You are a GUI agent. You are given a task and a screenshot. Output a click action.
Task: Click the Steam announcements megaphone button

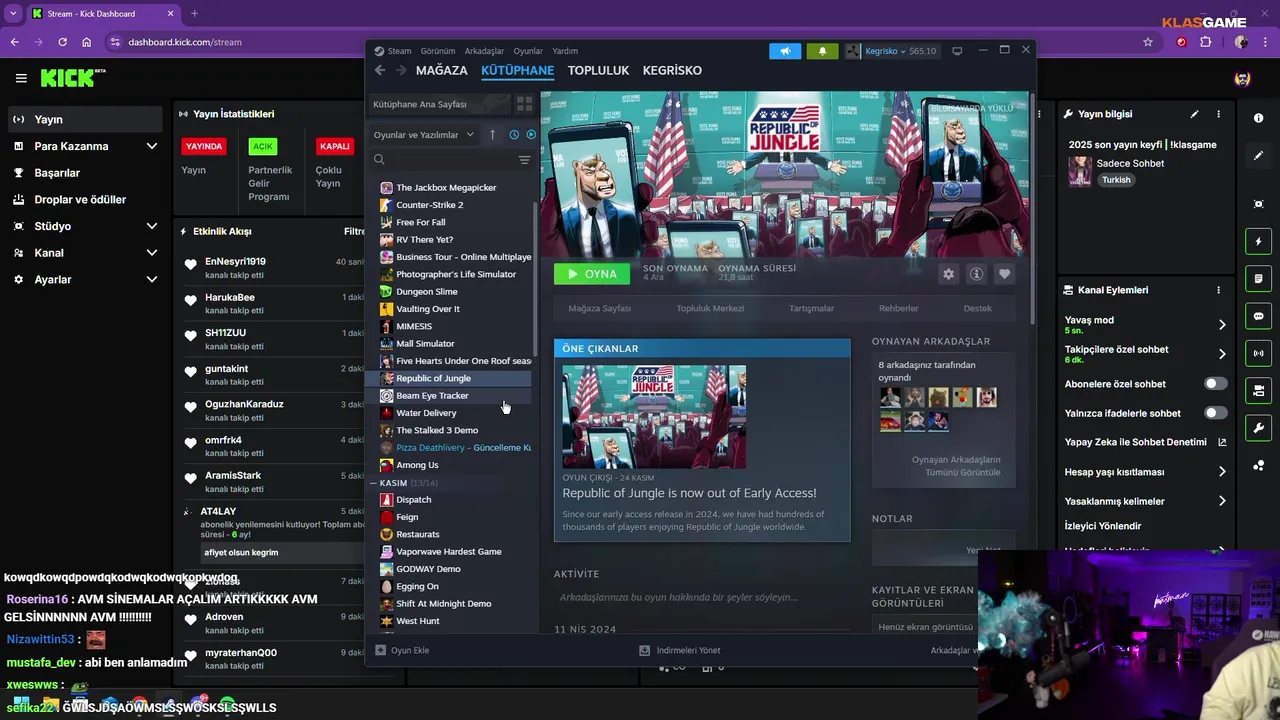tap(785, 51)
